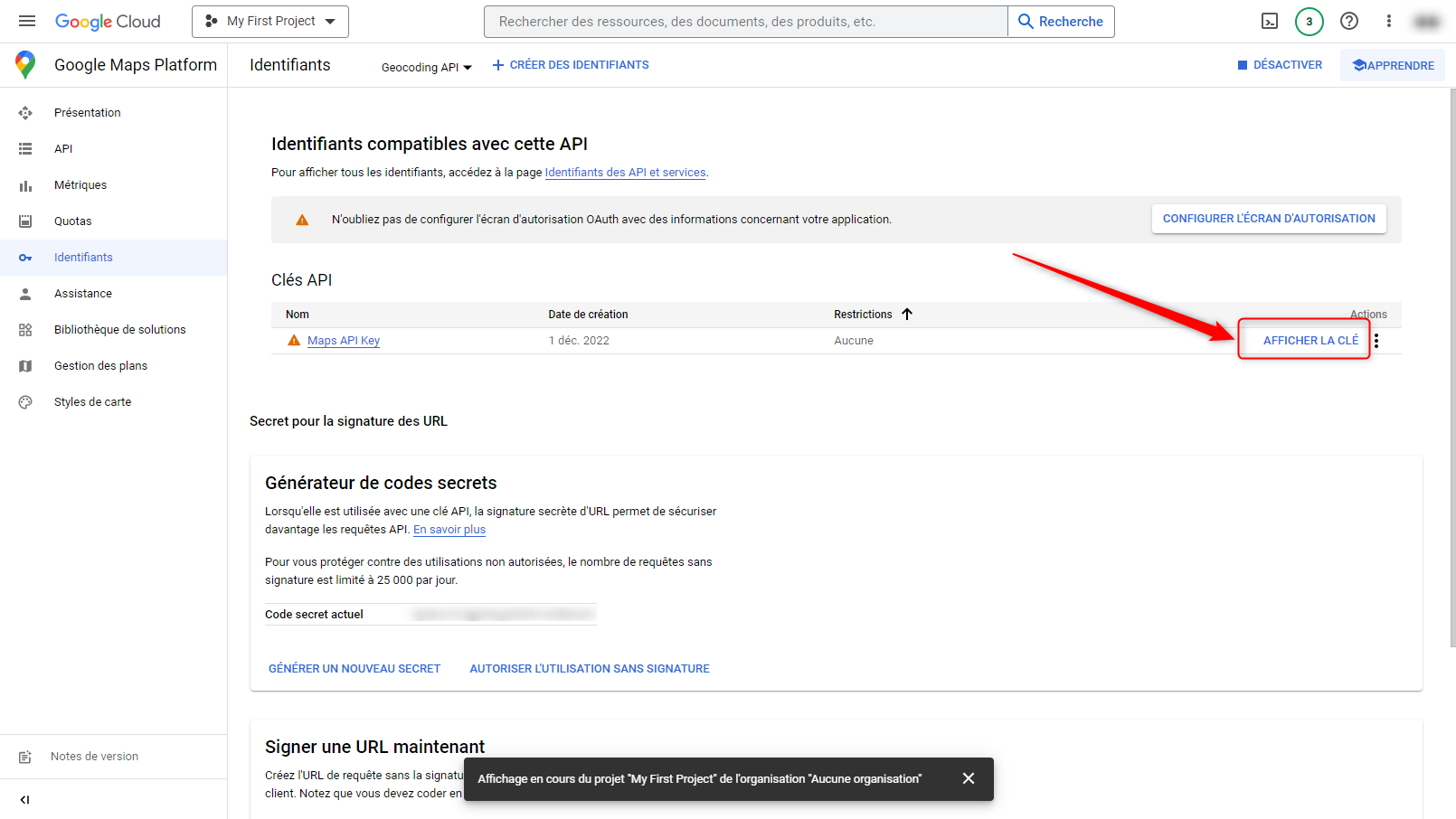Click the Google Maps Platform pin logo
Image resolution: width=1456 pixels, height=819 pixels.
[25, 65]
